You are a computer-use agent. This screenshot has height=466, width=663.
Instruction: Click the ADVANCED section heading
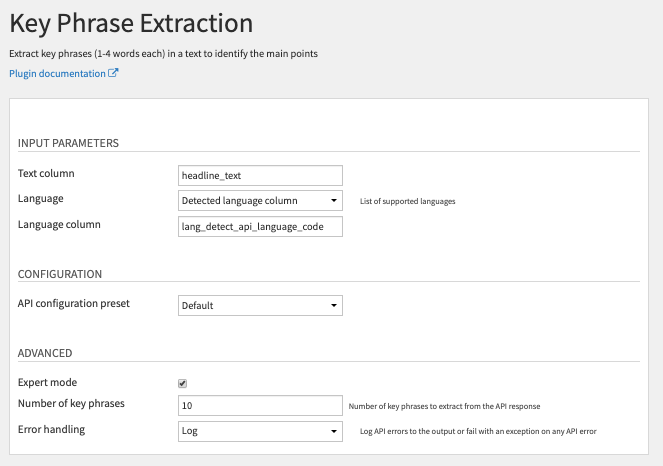click(45, 353)
